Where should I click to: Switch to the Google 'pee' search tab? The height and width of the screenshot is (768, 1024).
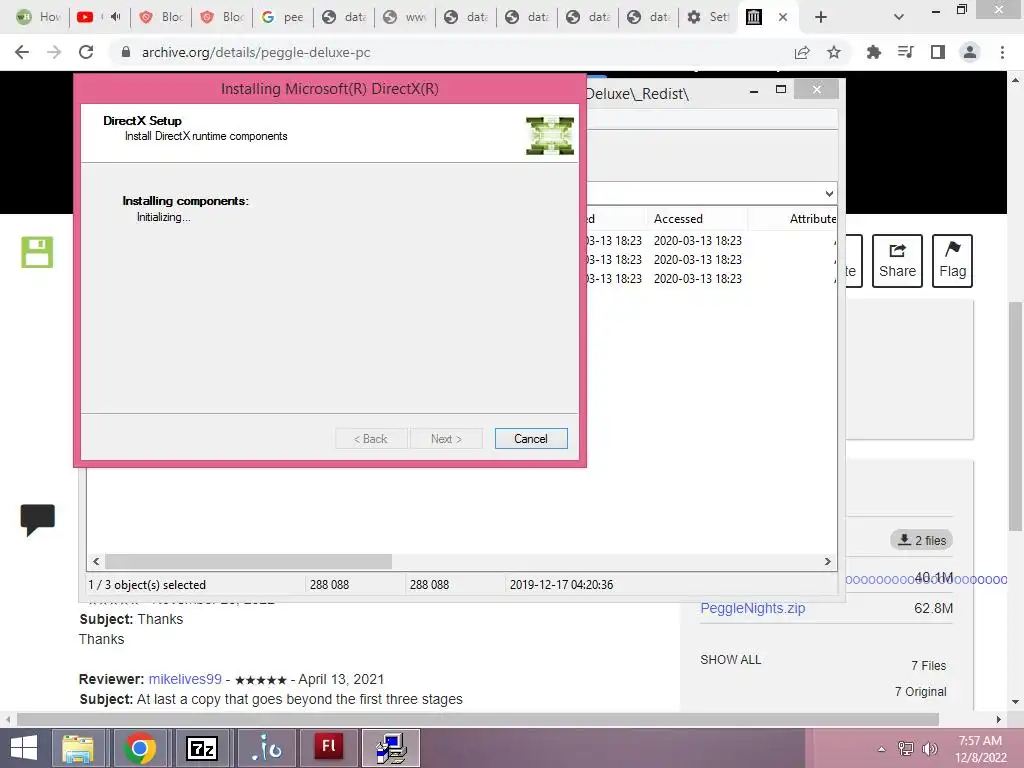point(283,17)
